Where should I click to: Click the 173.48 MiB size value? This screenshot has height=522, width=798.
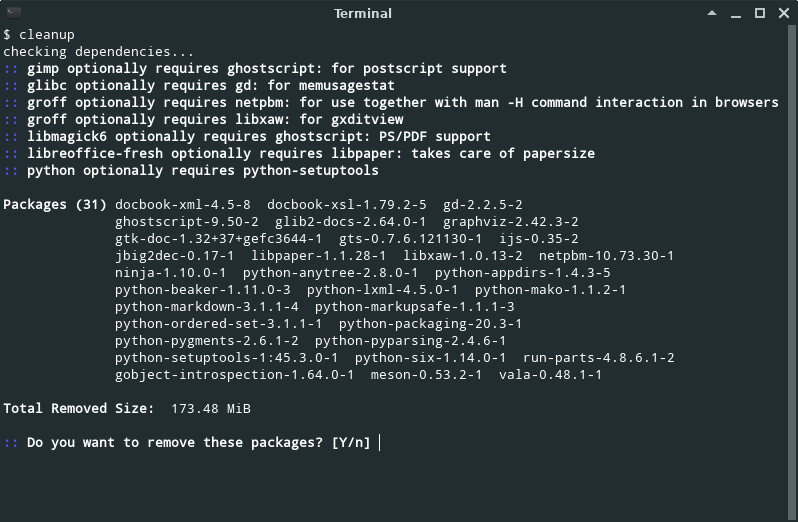[x=211, y=409]
